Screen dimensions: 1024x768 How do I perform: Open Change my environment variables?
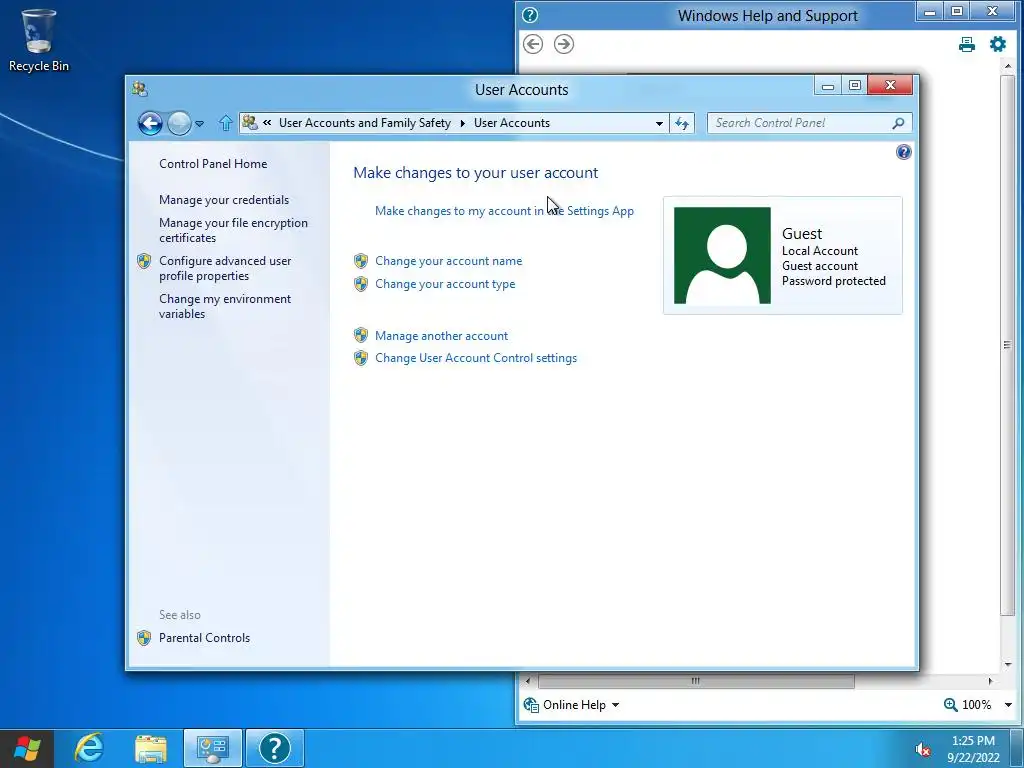pos(225,306)
